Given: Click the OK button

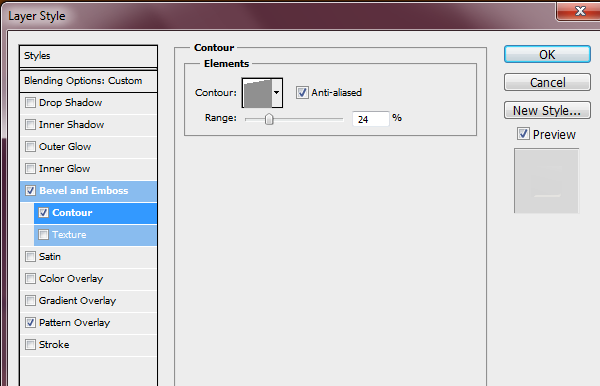Looking at the screenshot, I should tap(547, 54).
